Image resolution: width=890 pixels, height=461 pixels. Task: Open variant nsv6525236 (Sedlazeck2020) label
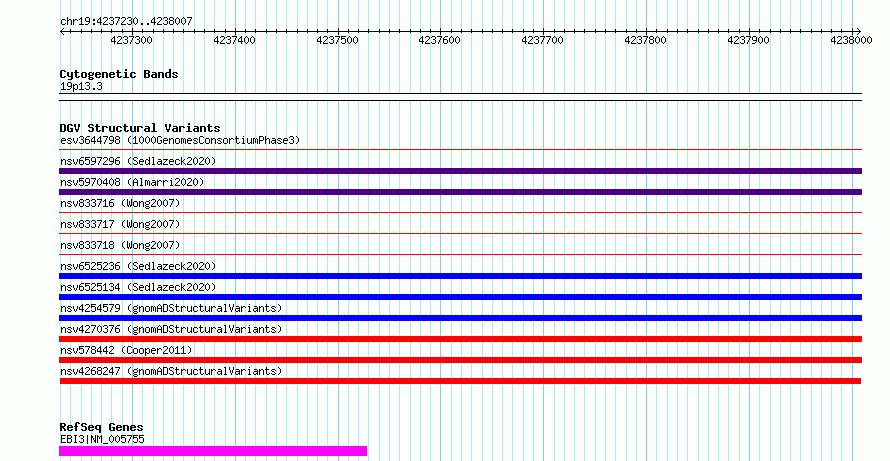pos(138,266)
